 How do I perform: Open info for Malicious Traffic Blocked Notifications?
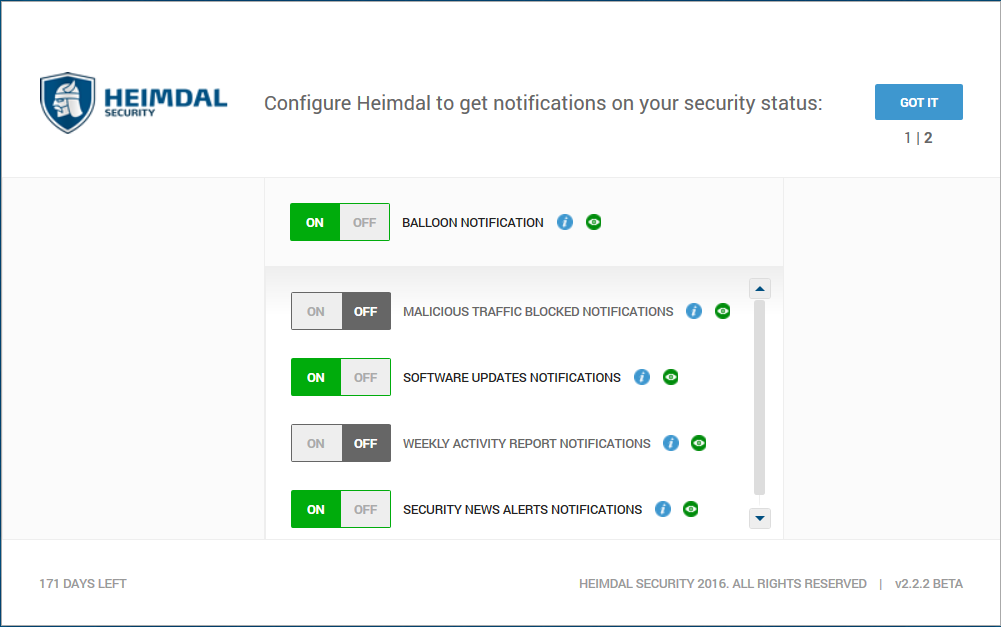(x=693, y=311)
